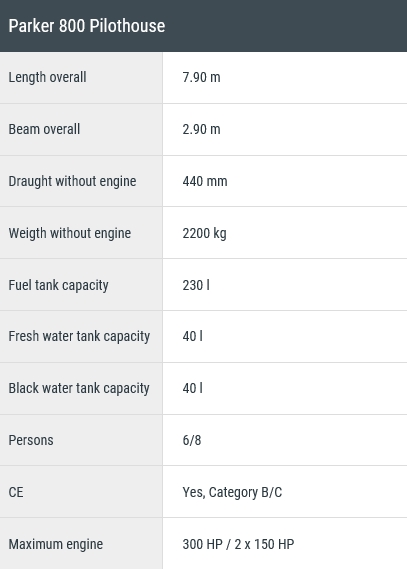Click the 7.90 m length value
The height and width of the screenshot is (569, 407).
click(201, 77)
